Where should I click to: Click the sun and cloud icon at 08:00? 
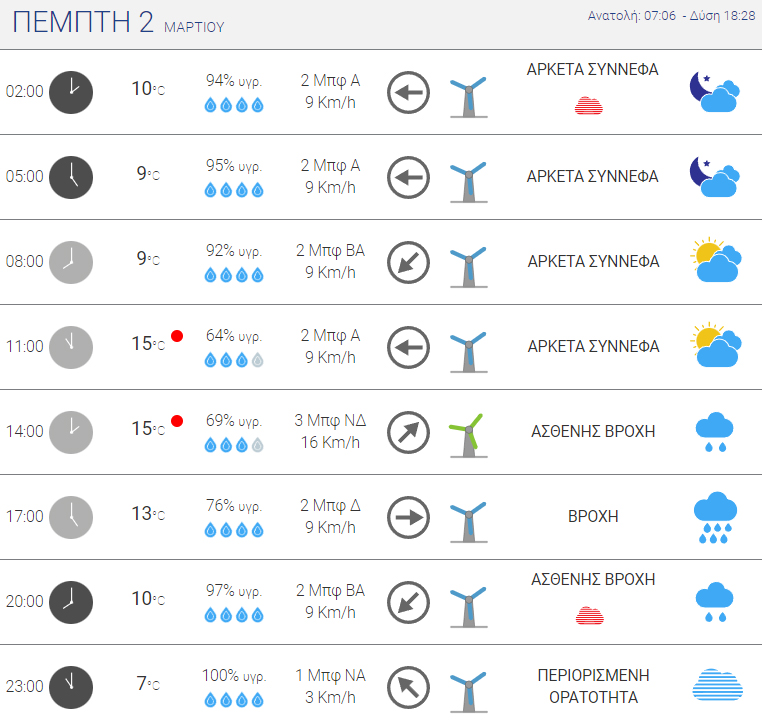716,260
